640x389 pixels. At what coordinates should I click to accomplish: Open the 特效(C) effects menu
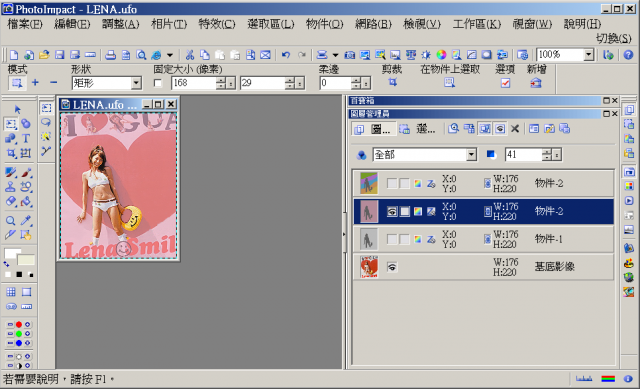pyautogui.click(x=217, y=24)
